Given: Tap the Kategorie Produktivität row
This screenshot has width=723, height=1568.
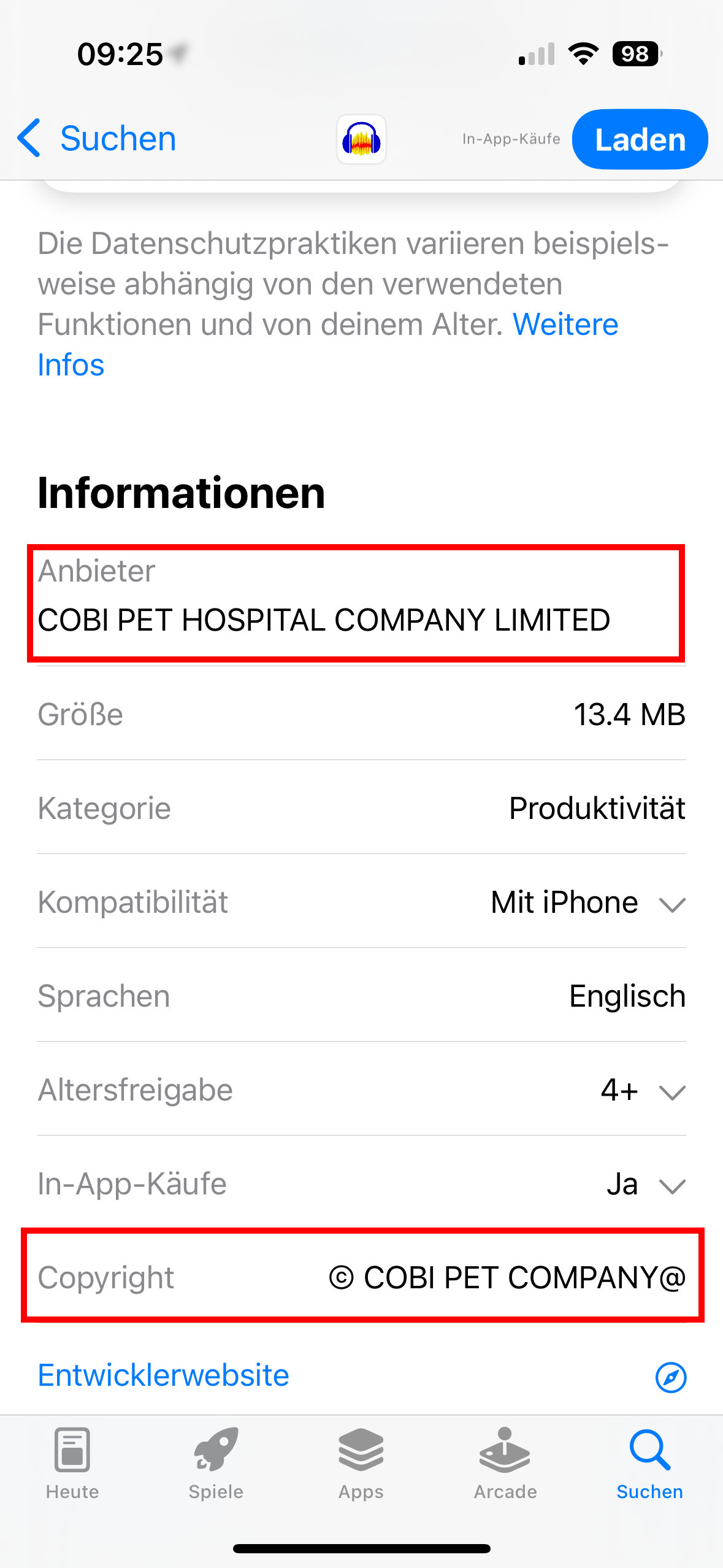Looking at the screenshot, I should pyautogui.click(x=361, y=808).
